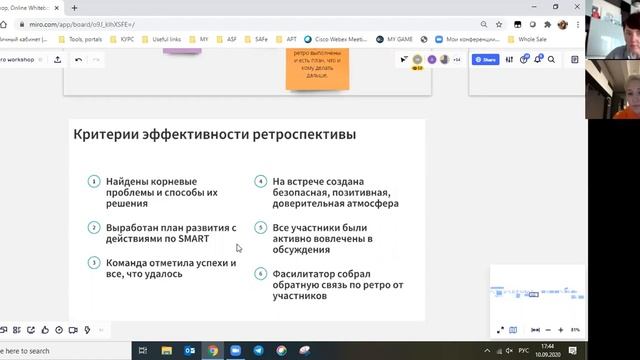Open the Whole Sale bookmark folder
Image resolution: width=640 pixels, height=360 pixels.
(x=527, y=39)
